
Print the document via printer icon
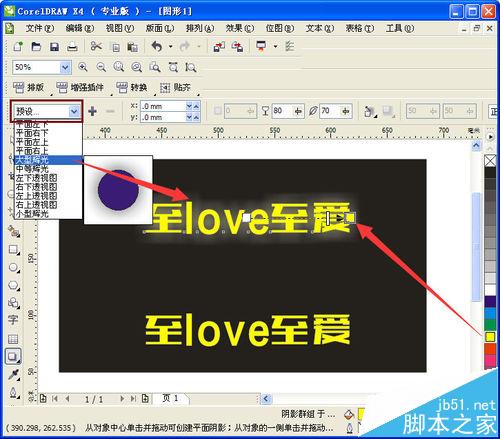[72, 46]
